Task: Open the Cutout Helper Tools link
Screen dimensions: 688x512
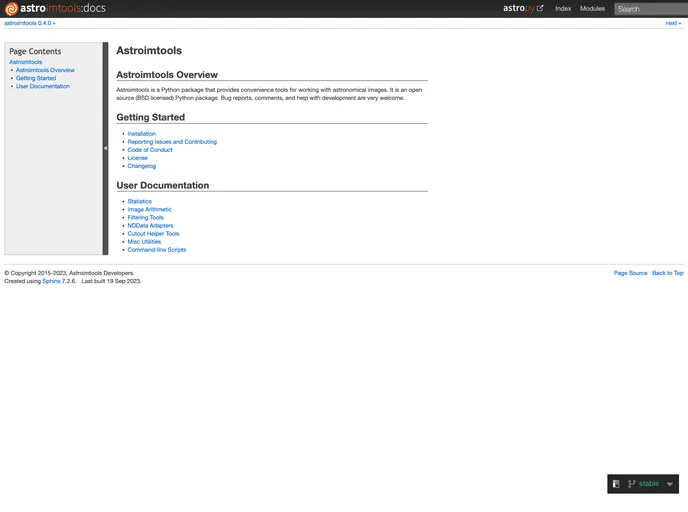Action: [x=153, y=233]
